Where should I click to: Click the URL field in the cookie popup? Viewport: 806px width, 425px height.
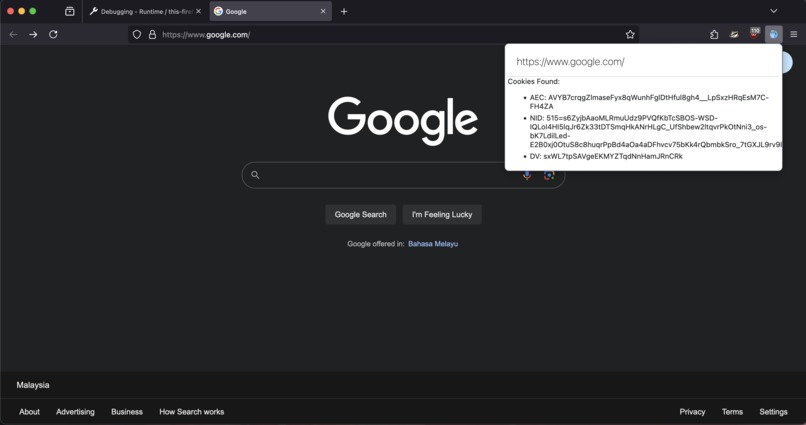coord(643,62)
